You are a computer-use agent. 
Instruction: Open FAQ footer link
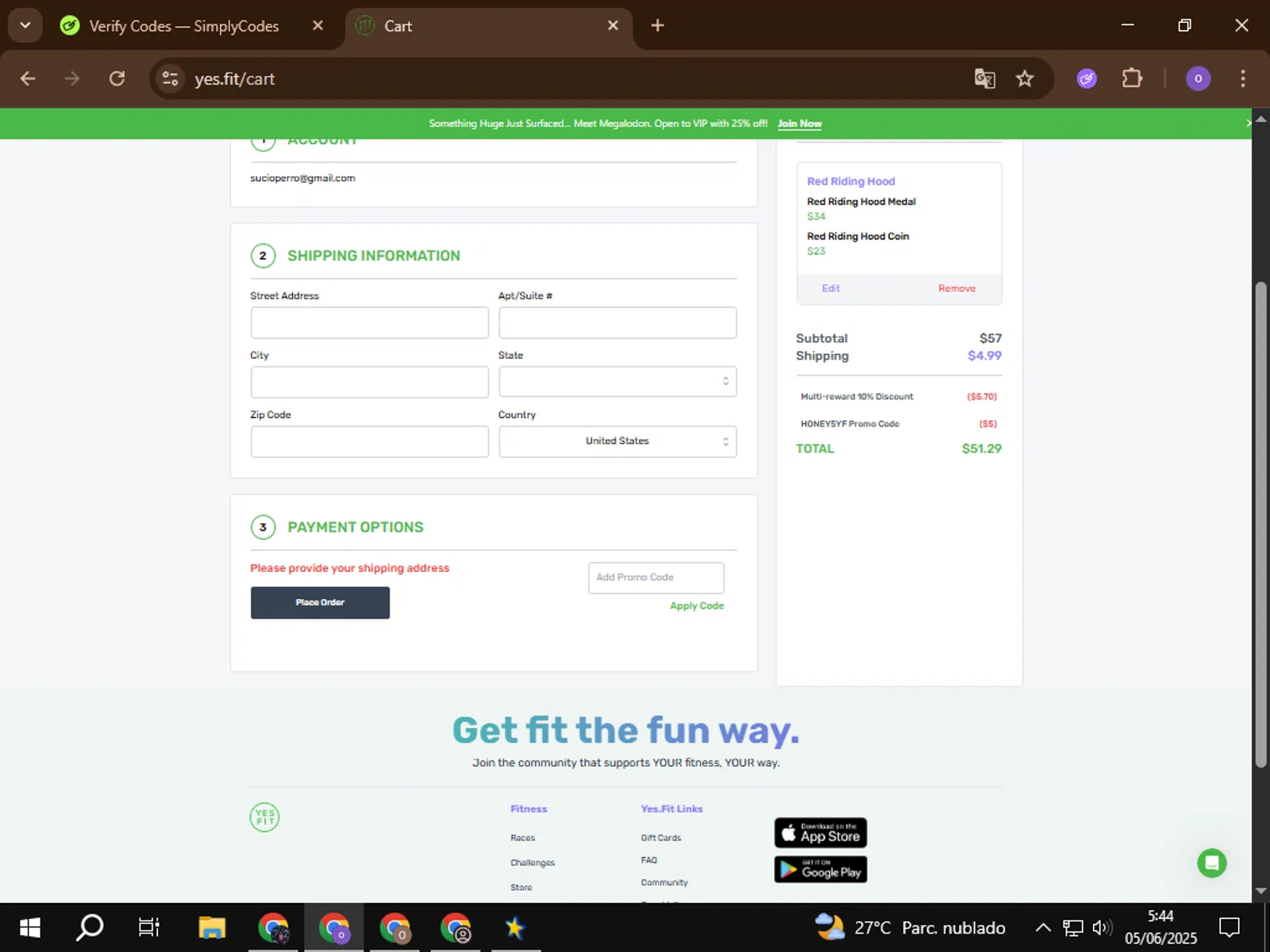649,860
